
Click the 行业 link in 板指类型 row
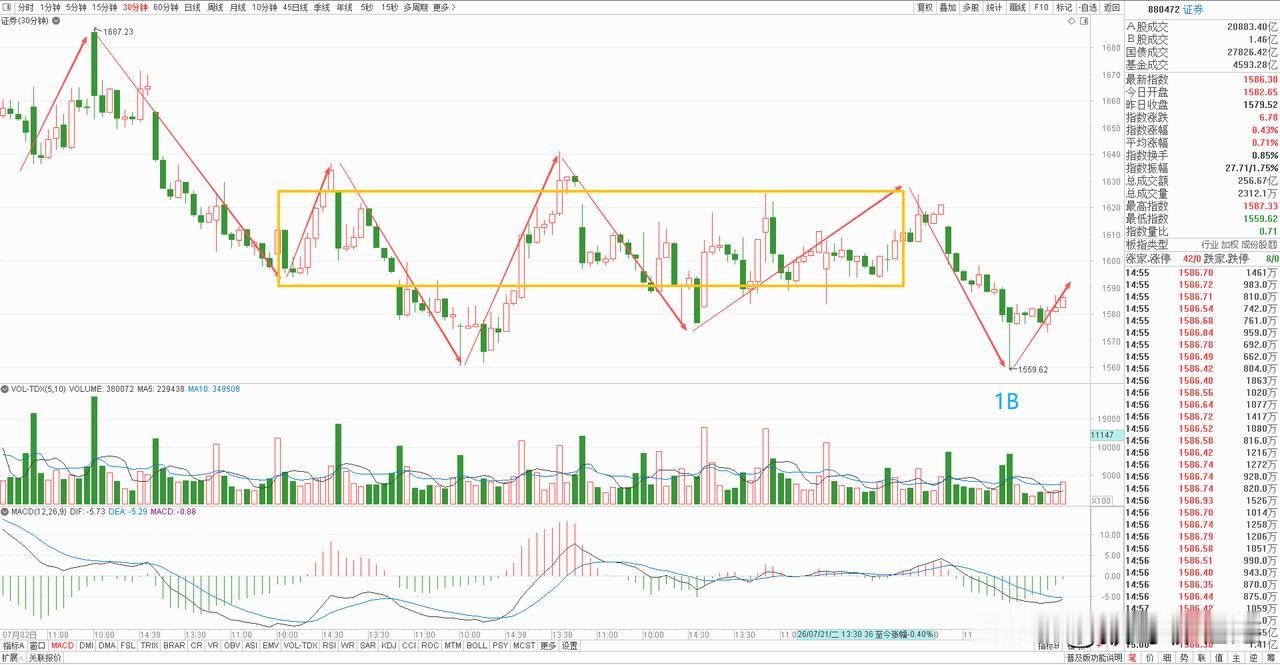(x=1210, y=245)
